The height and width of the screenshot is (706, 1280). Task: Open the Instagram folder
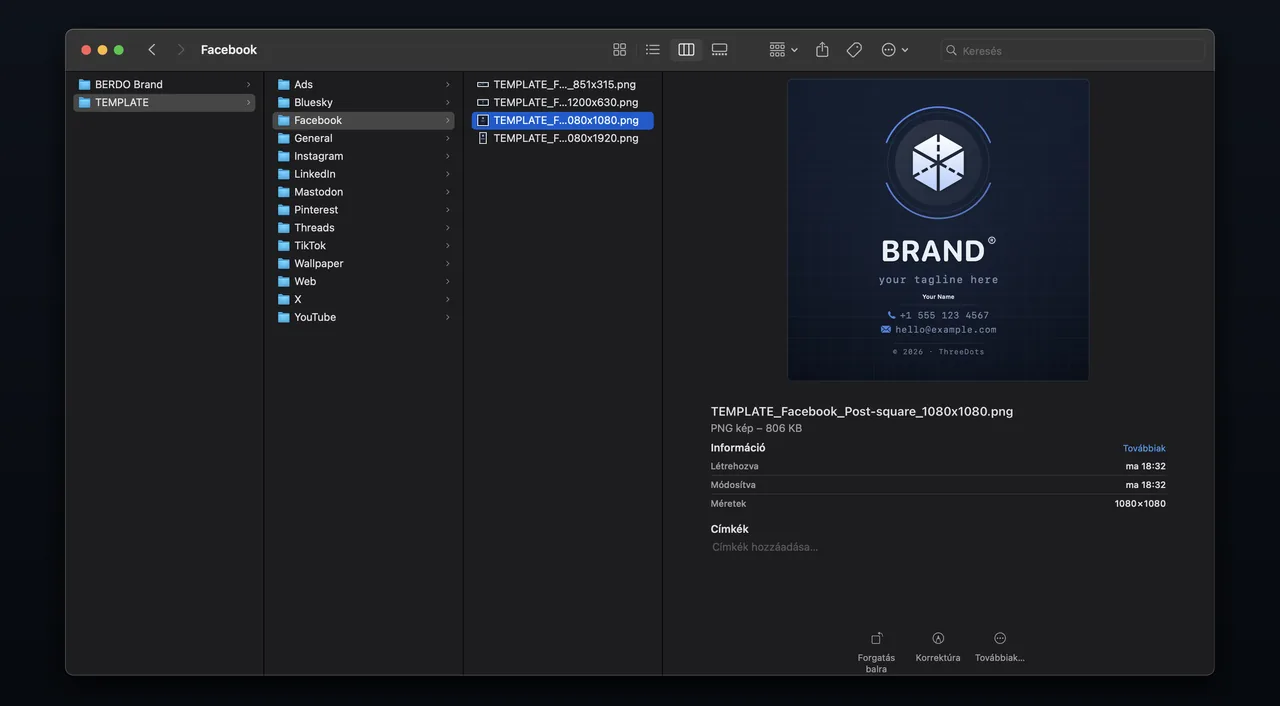[x=364, y=157]
